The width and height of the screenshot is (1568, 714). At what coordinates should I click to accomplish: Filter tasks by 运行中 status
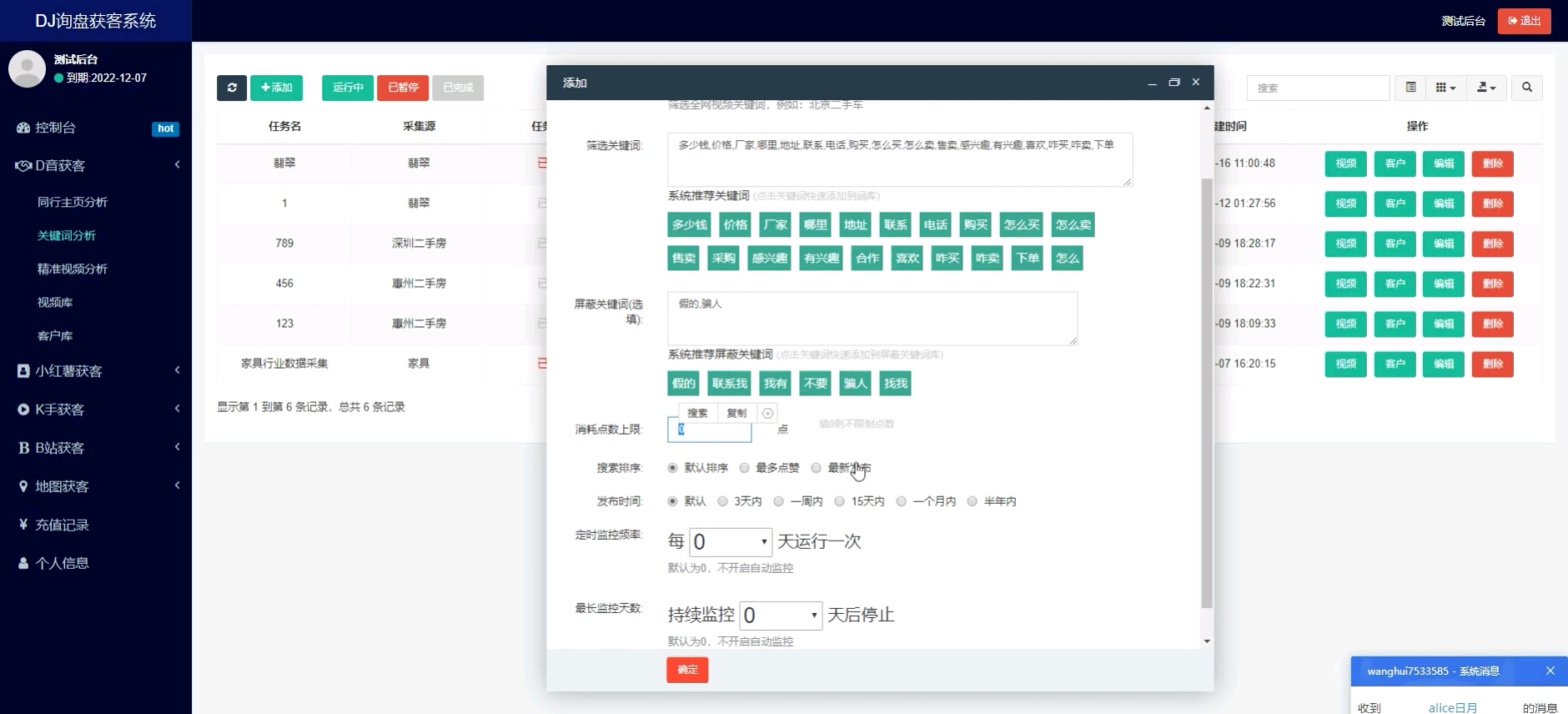pyautogui.click(x=348, y=88)
